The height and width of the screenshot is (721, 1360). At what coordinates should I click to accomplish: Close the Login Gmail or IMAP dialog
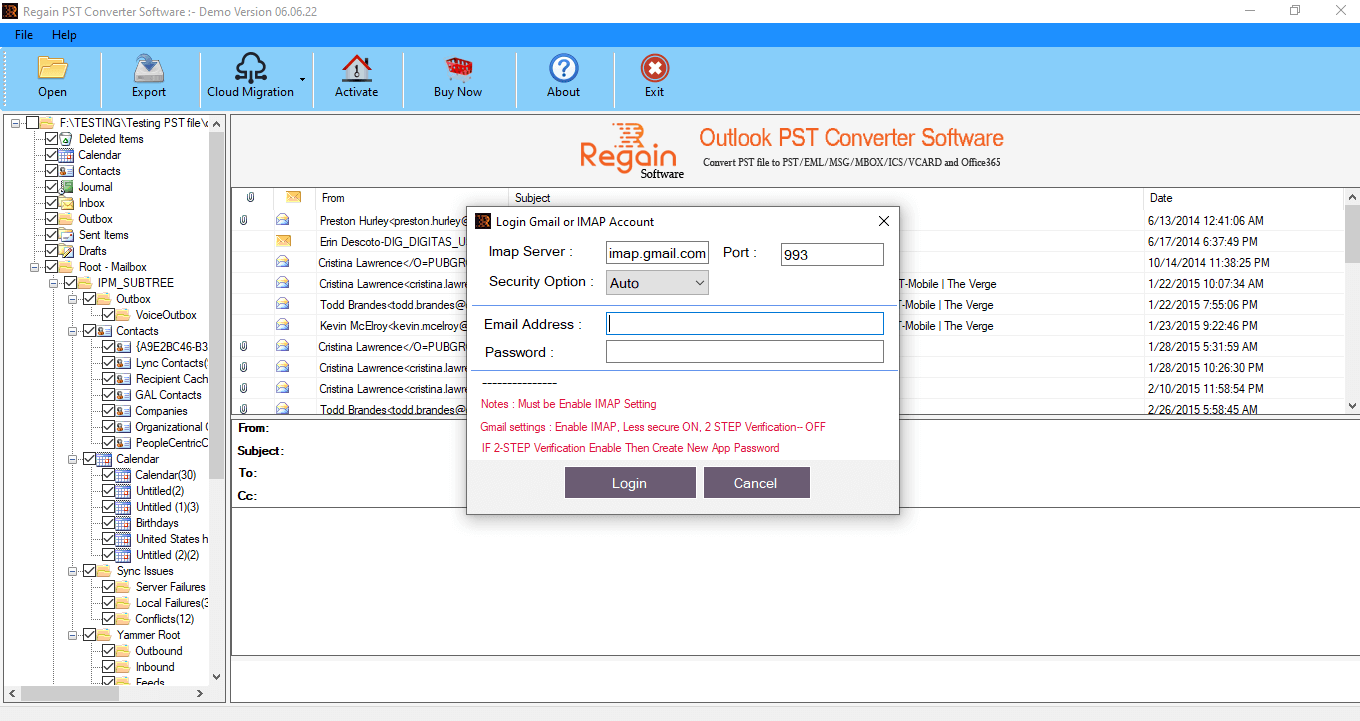click(x=884, y=221)
